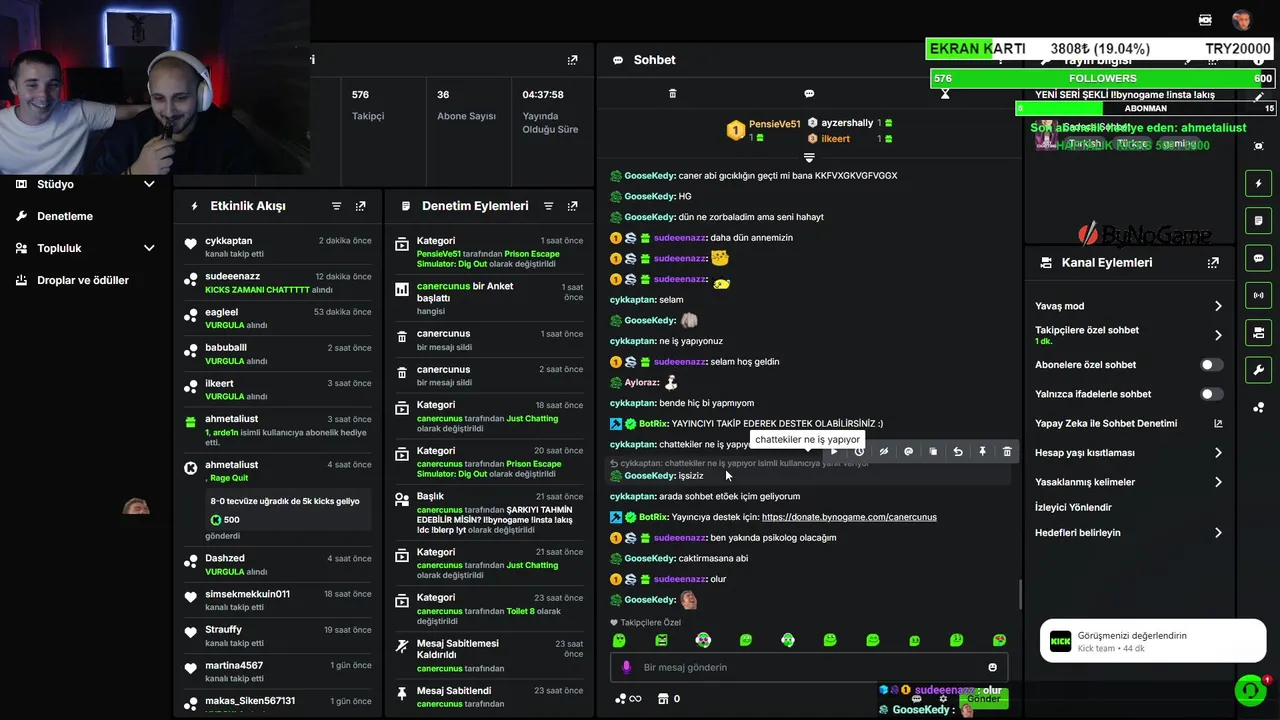Pop out the Kanal Eylemleri panel

(1213, 263)
